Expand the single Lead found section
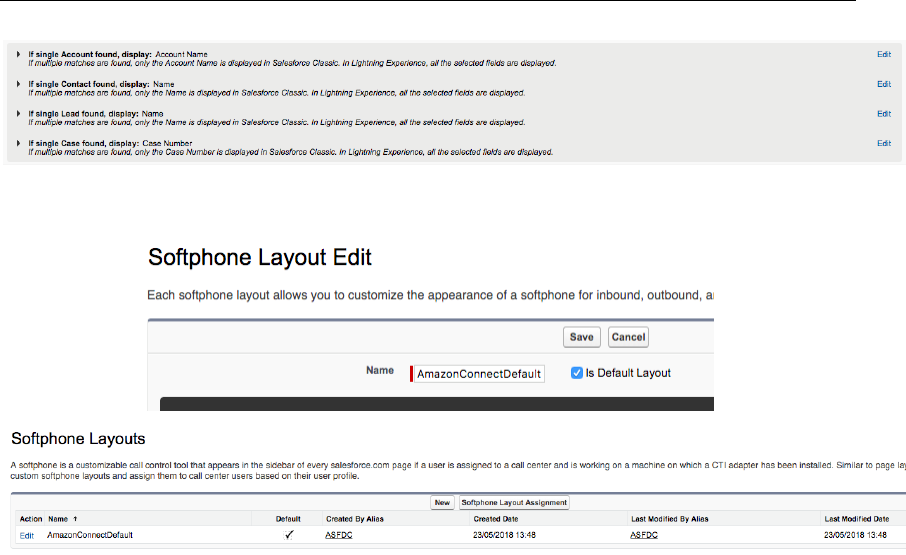906x555 pixels. coord(19,114)
